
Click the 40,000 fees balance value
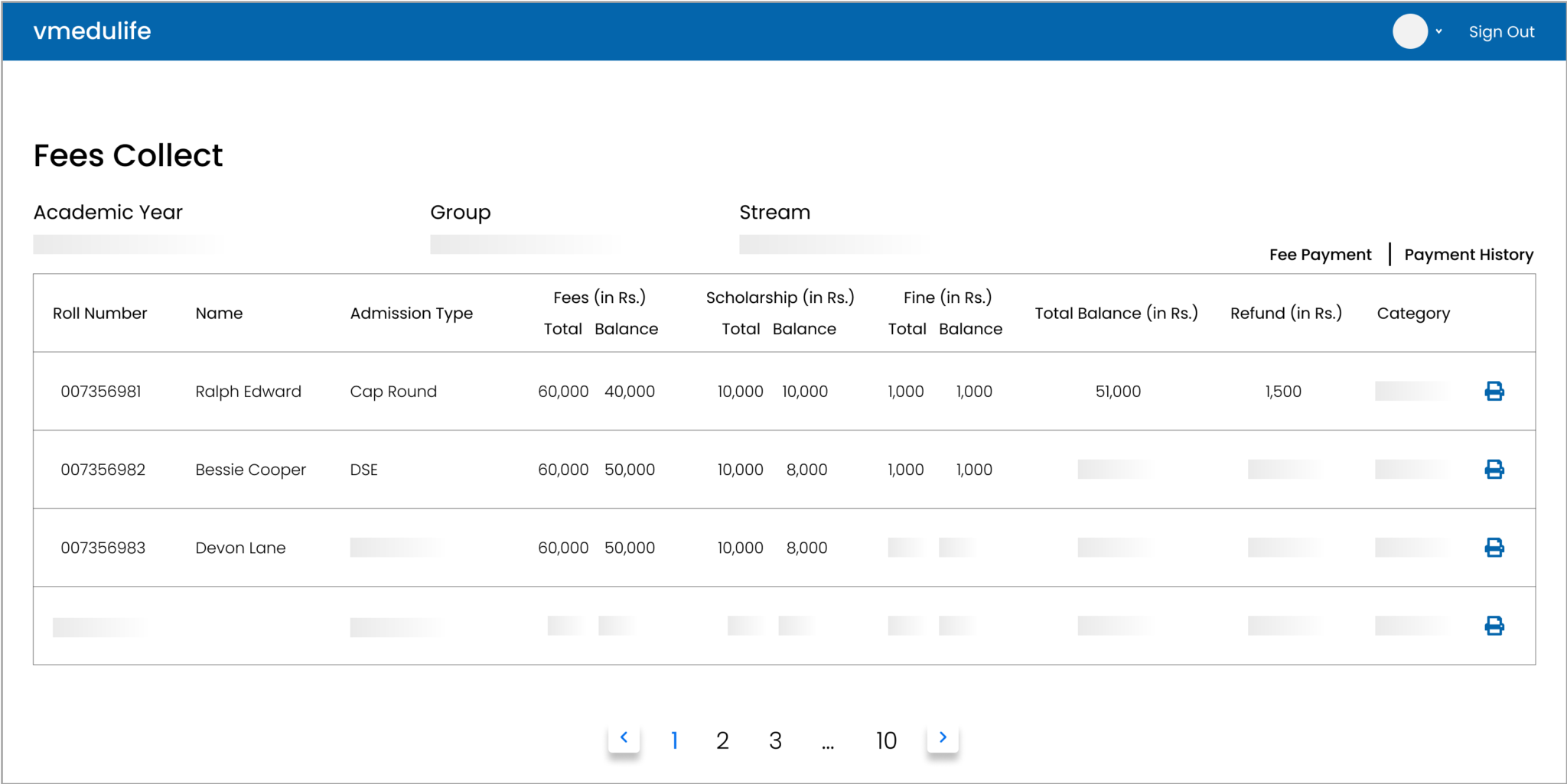click(630, 392)
